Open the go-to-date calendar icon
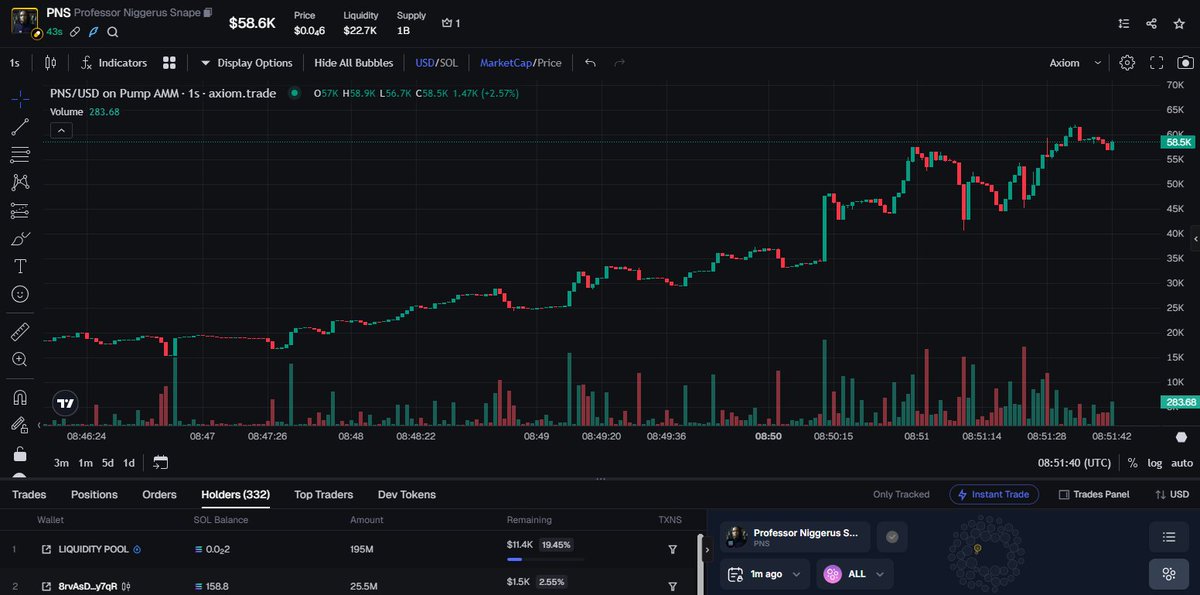This screenshot has height=595, width=1200. [x=161, y=462]
